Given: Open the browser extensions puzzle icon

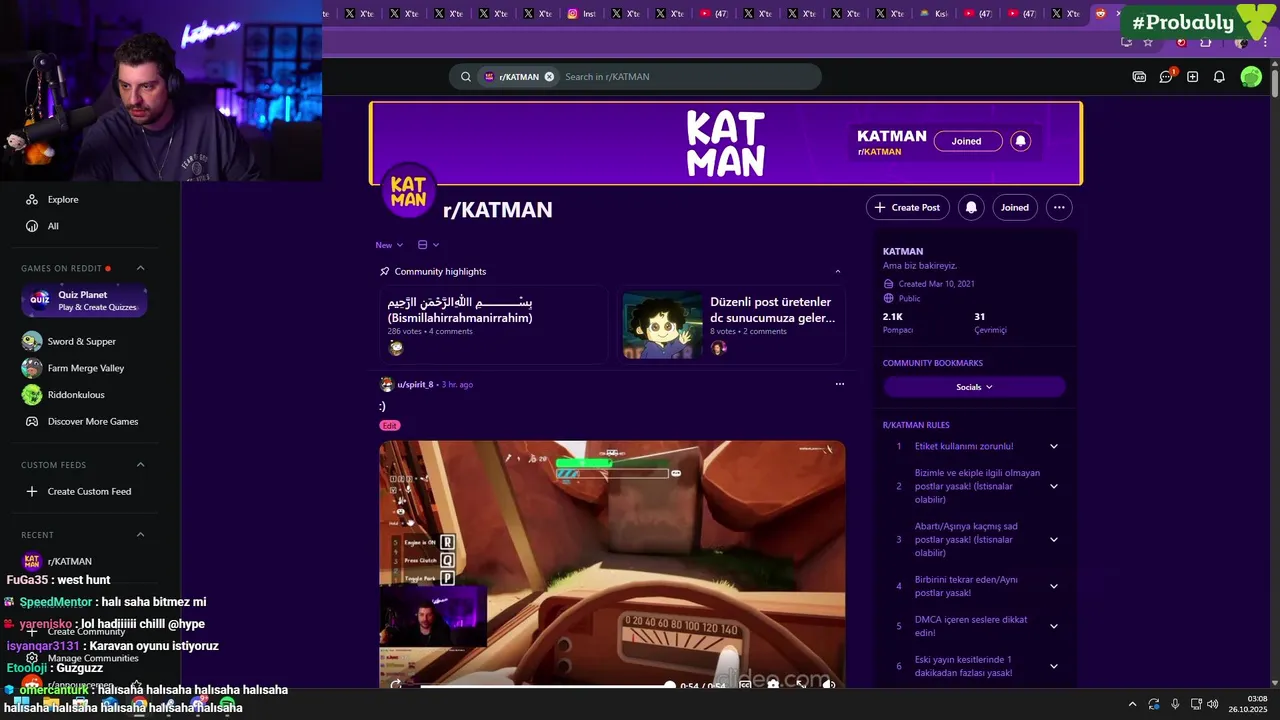Looking at the screenshot, I should tap(1206, 42).
